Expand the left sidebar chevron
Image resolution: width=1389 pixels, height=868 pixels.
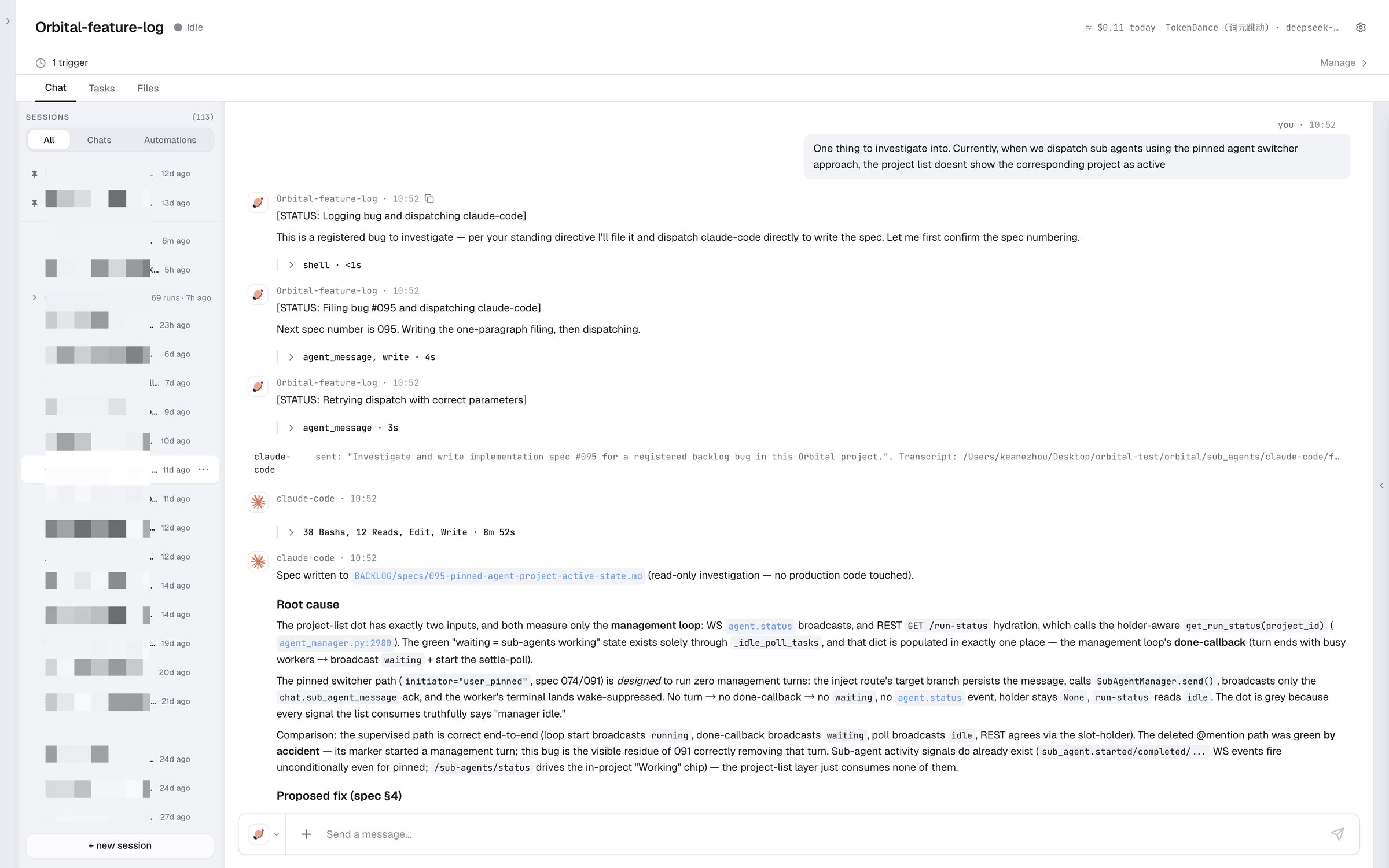8,21
